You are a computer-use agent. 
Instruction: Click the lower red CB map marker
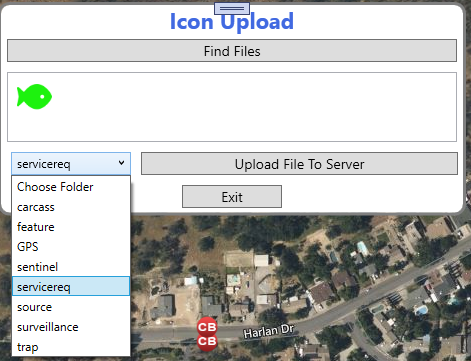tap(207, 341)
